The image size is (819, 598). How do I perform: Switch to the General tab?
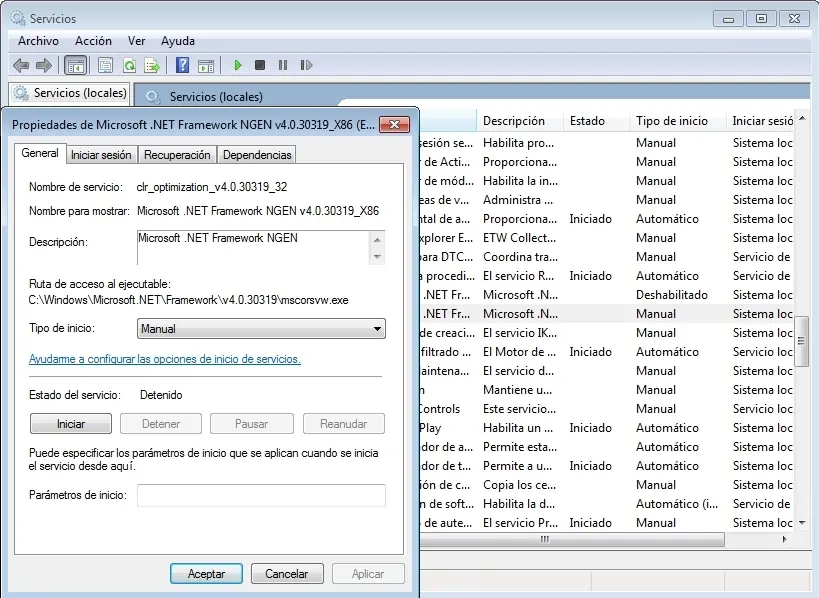[40, 153]
